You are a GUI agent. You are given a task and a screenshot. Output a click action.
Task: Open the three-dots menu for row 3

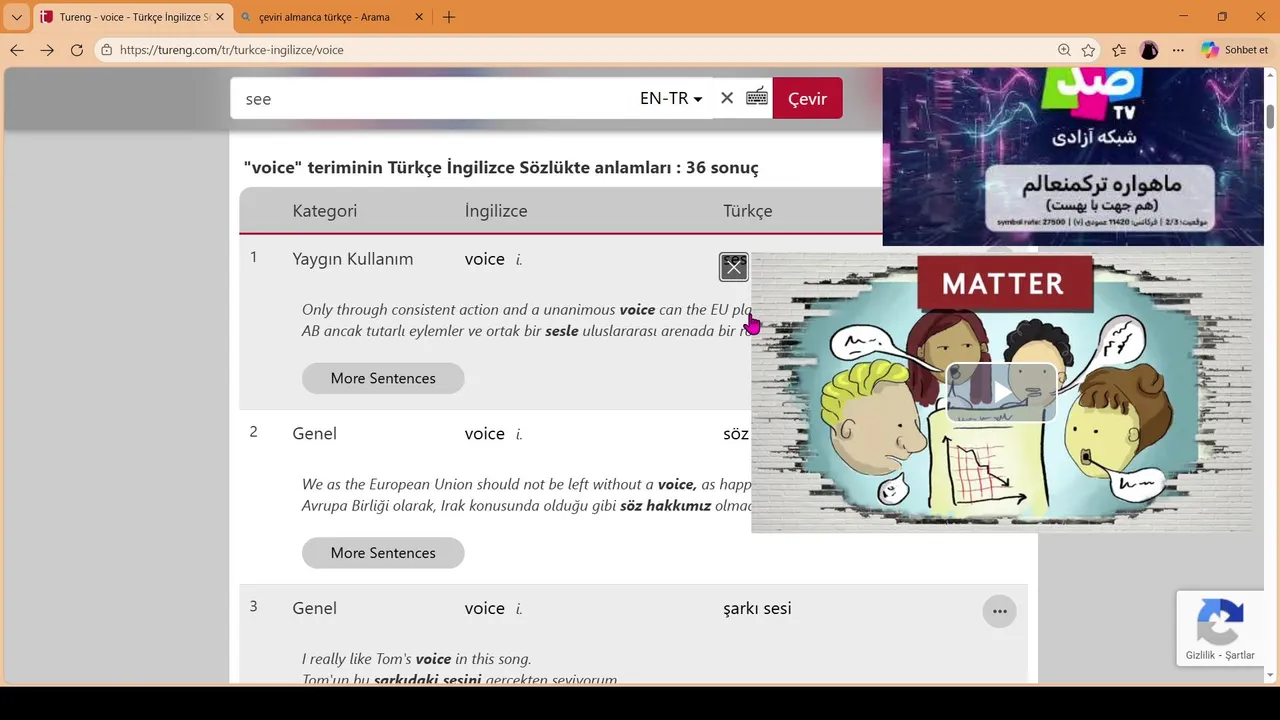[x=999, y=611]
